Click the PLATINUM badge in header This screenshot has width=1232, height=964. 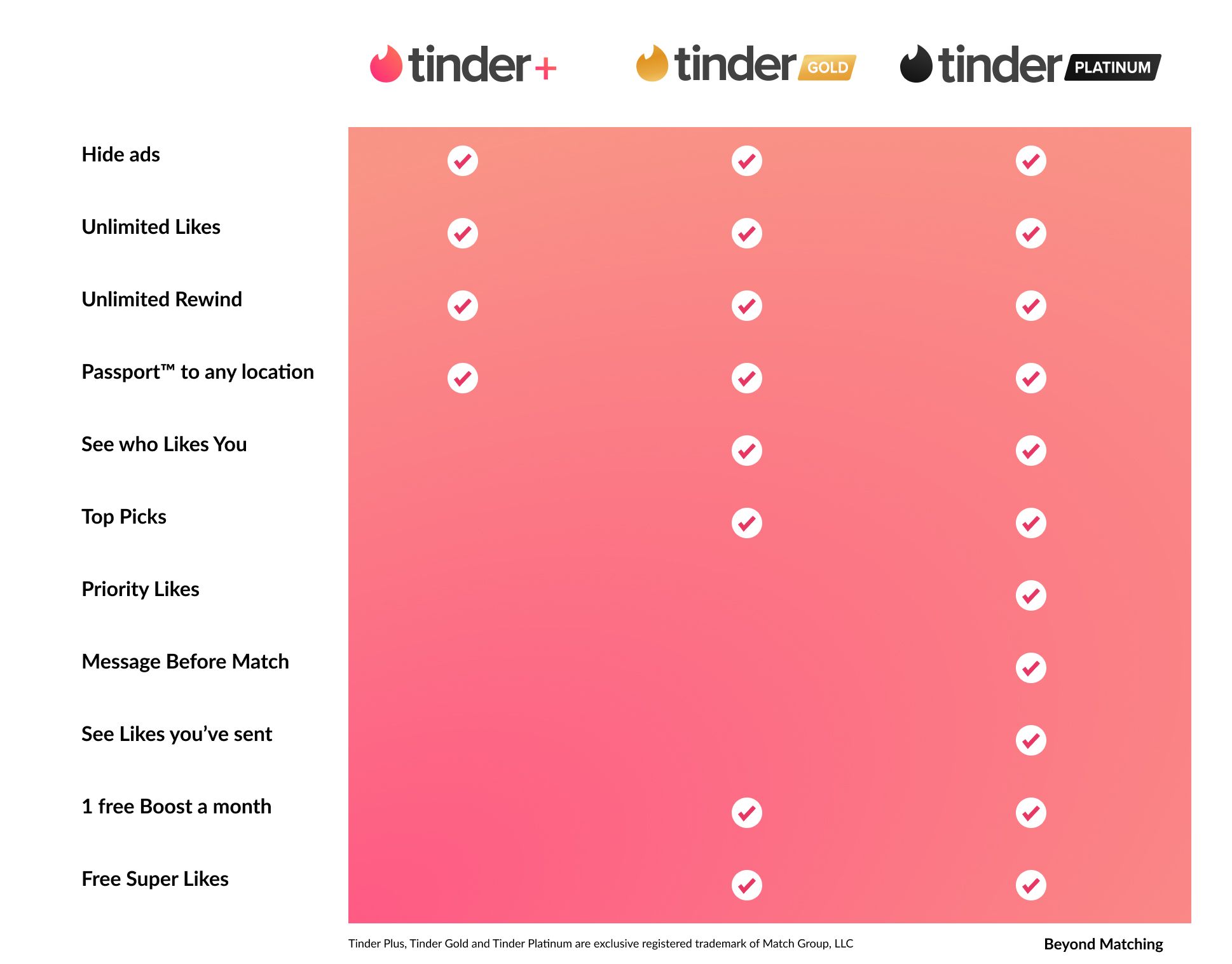(x=1112, y=67)
